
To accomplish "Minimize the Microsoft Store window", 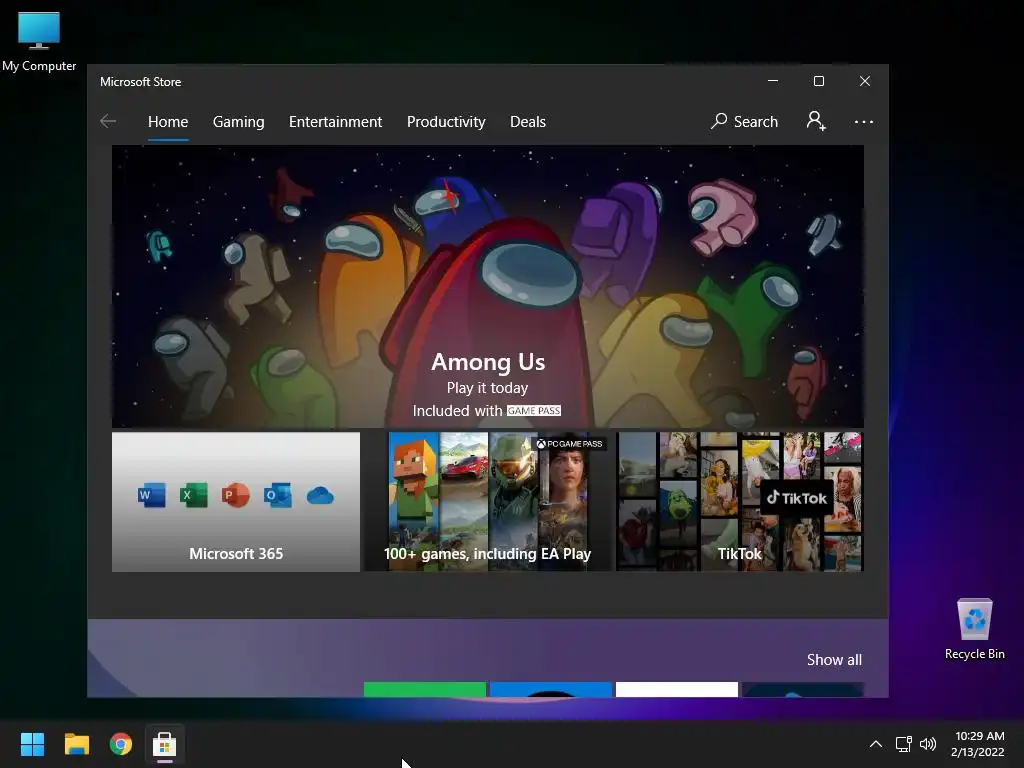I will [x=773, y=81].
